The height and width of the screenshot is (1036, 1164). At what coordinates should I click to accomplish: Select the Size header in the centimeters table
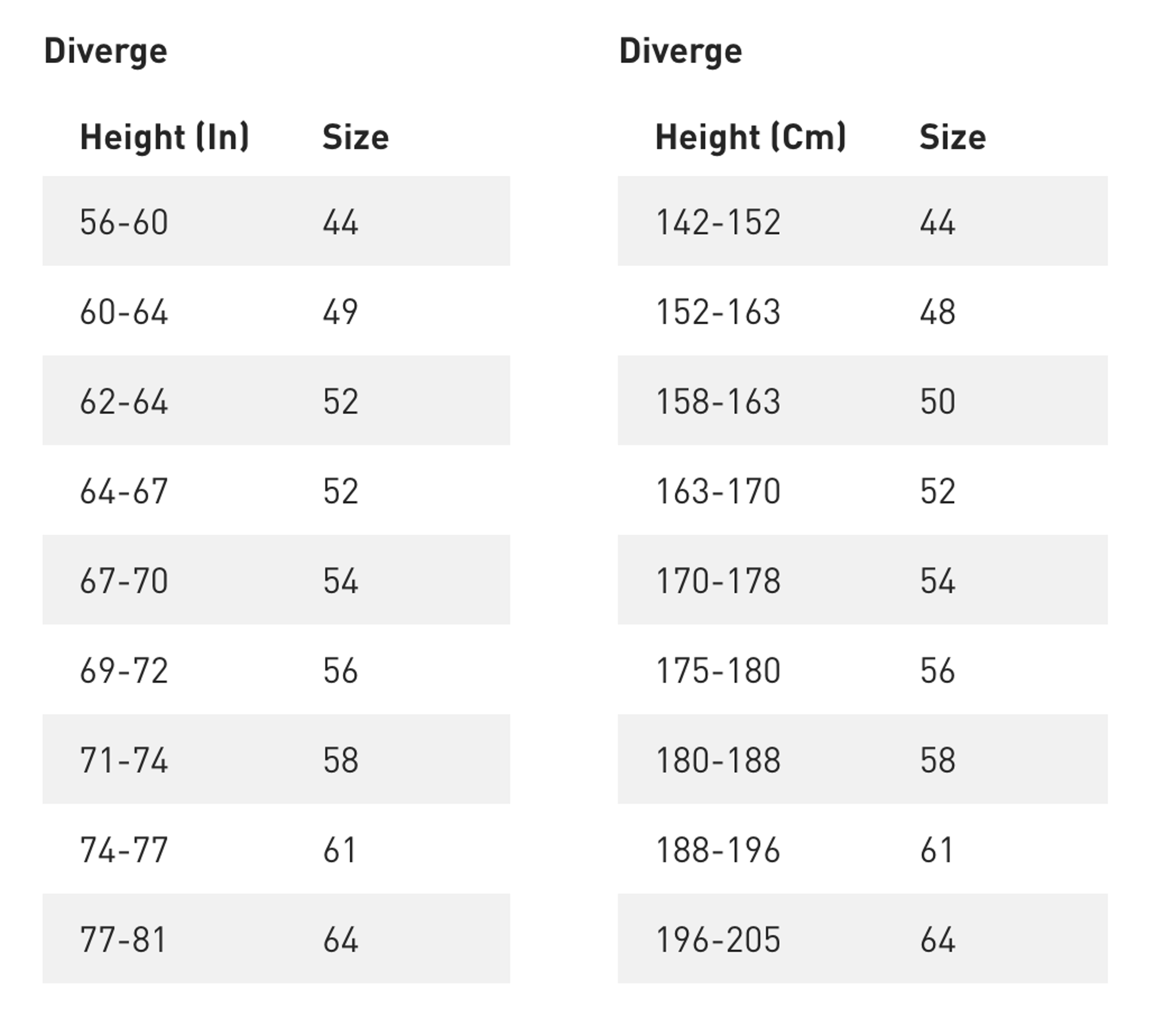pyautogui.click(x=952, y=137)
